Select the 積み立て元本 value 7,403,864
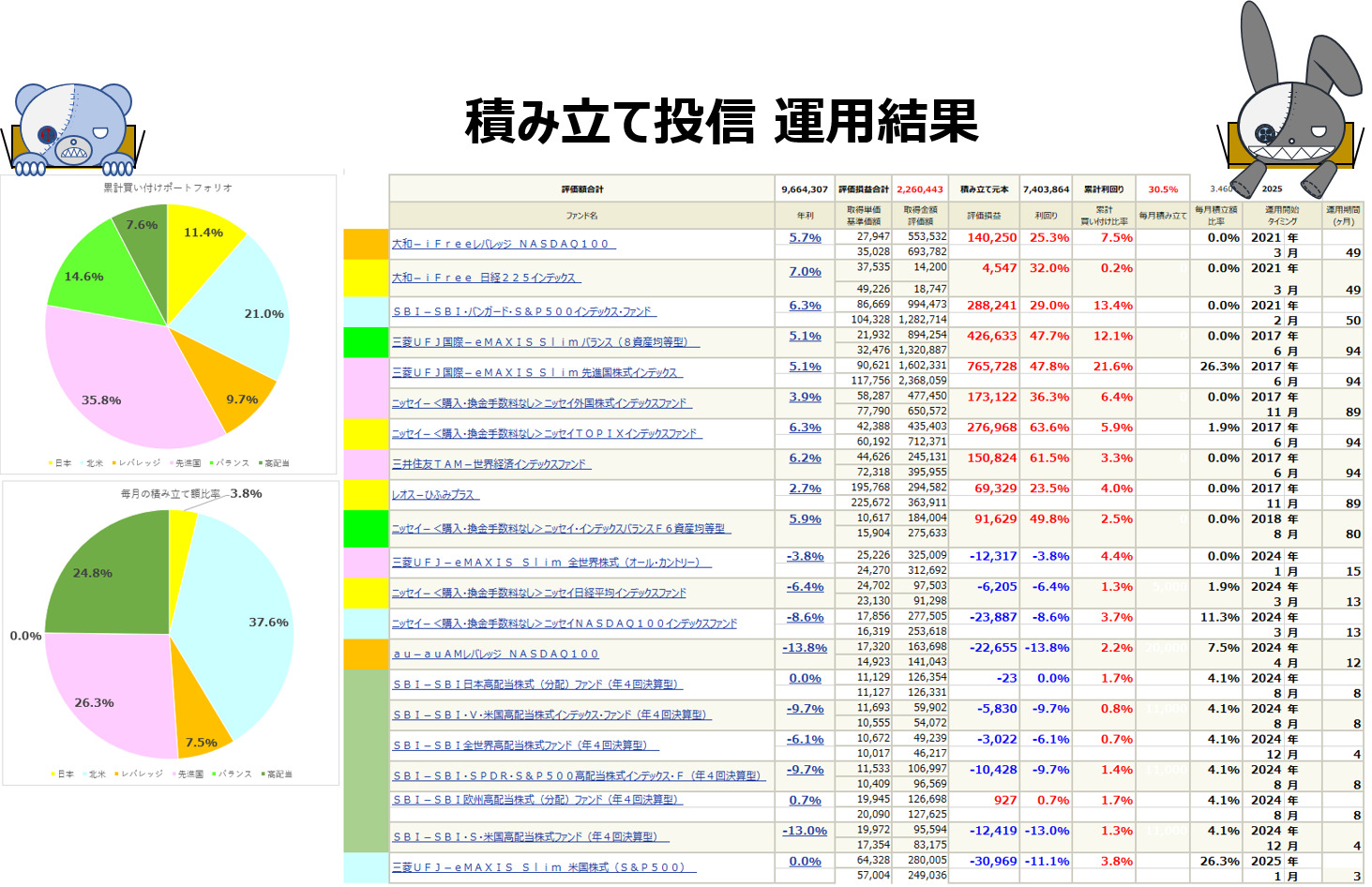The height and width of the screenshot is (887, 1372). 1046,189
